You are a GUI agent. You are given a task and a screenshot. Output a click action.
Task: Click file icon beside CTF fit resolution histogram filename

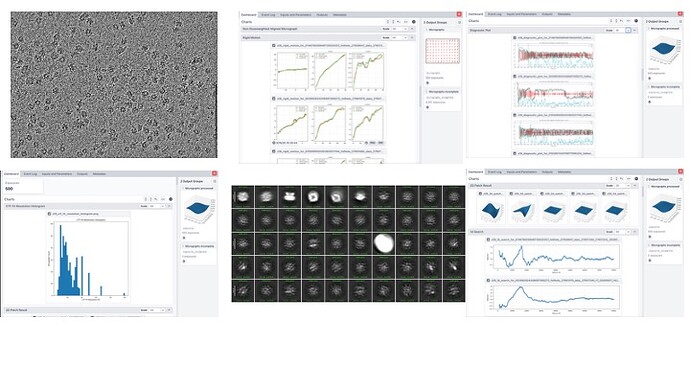[x=49, y=214]
